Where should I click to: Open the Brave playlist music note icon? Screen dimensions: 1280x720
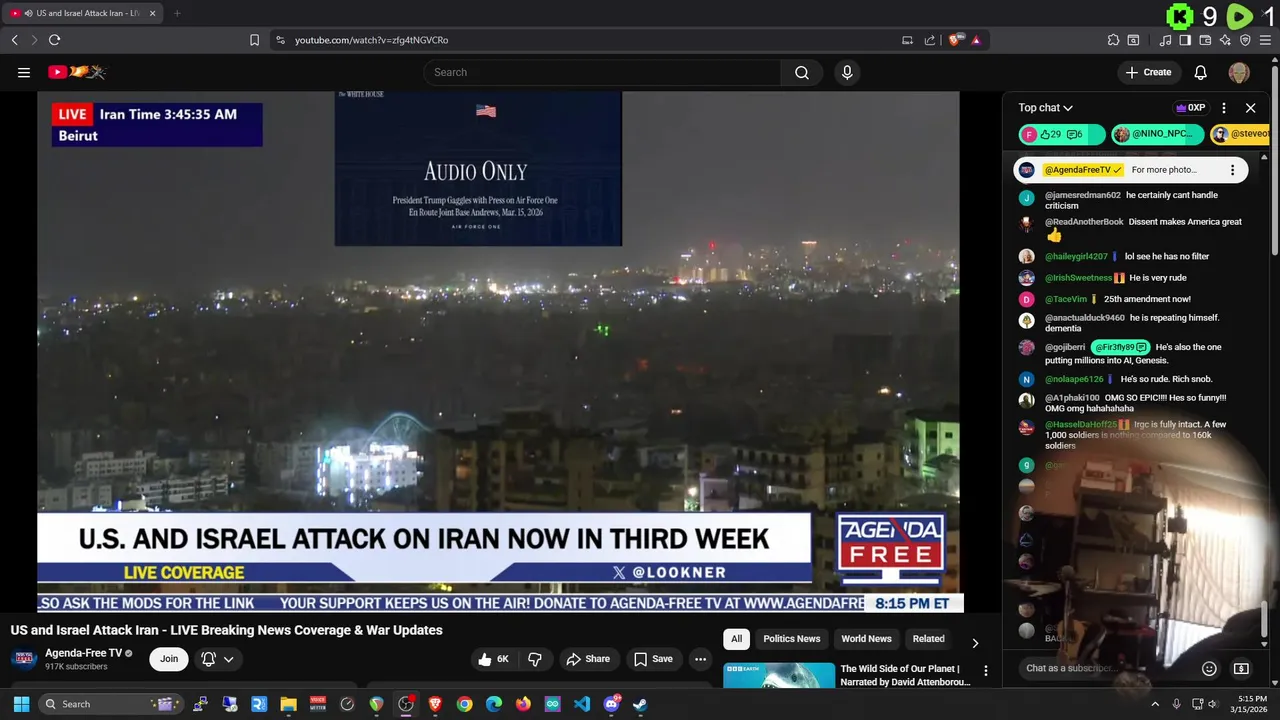pos(1165,40)
